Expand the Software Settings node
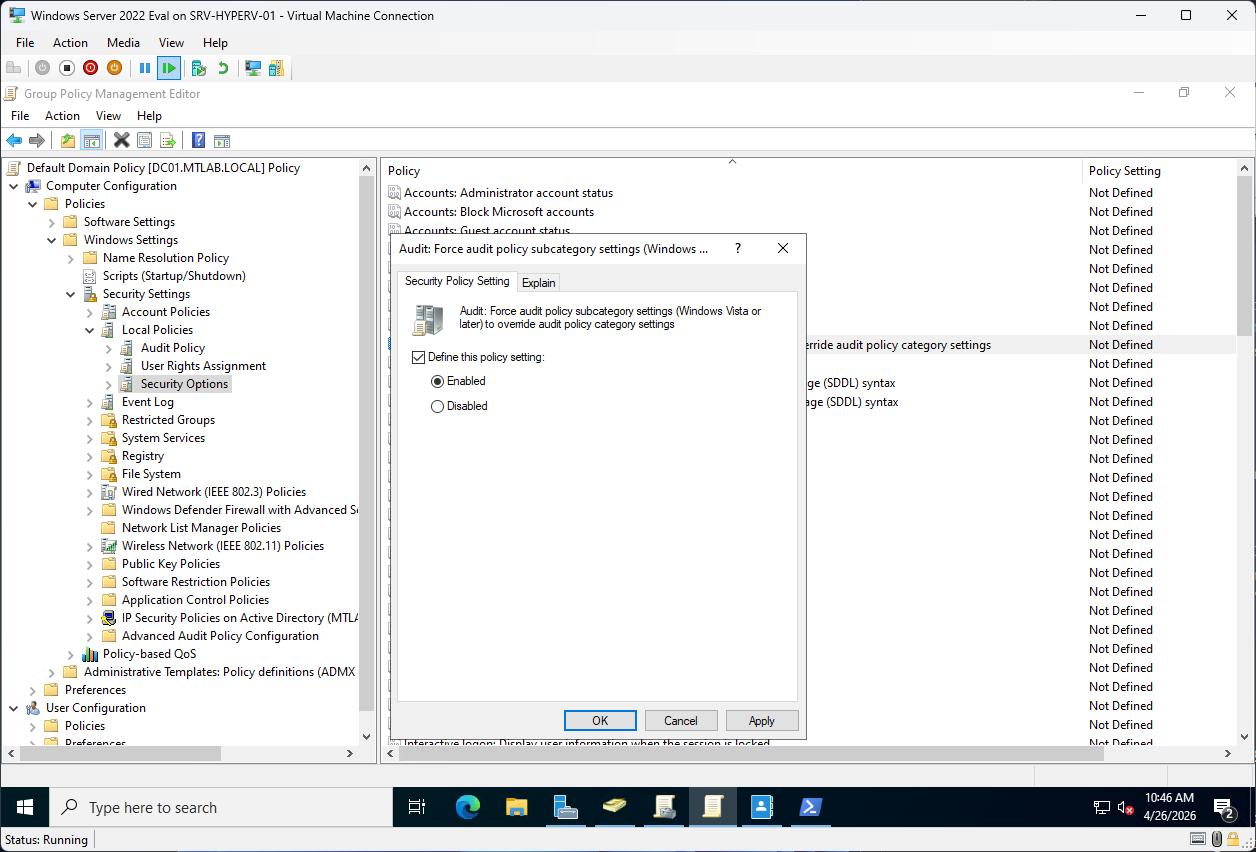This screenshot has height=852, width=1256. pyautogui.click(x=52, y=222)
